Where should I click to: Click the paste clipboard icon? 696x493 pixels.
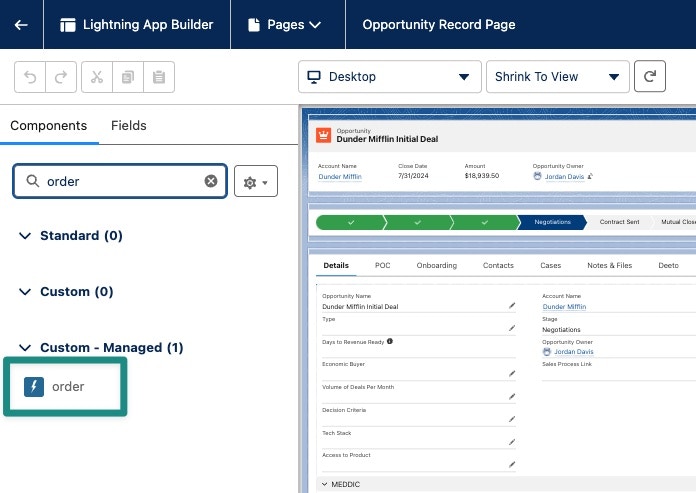[159, 77]
